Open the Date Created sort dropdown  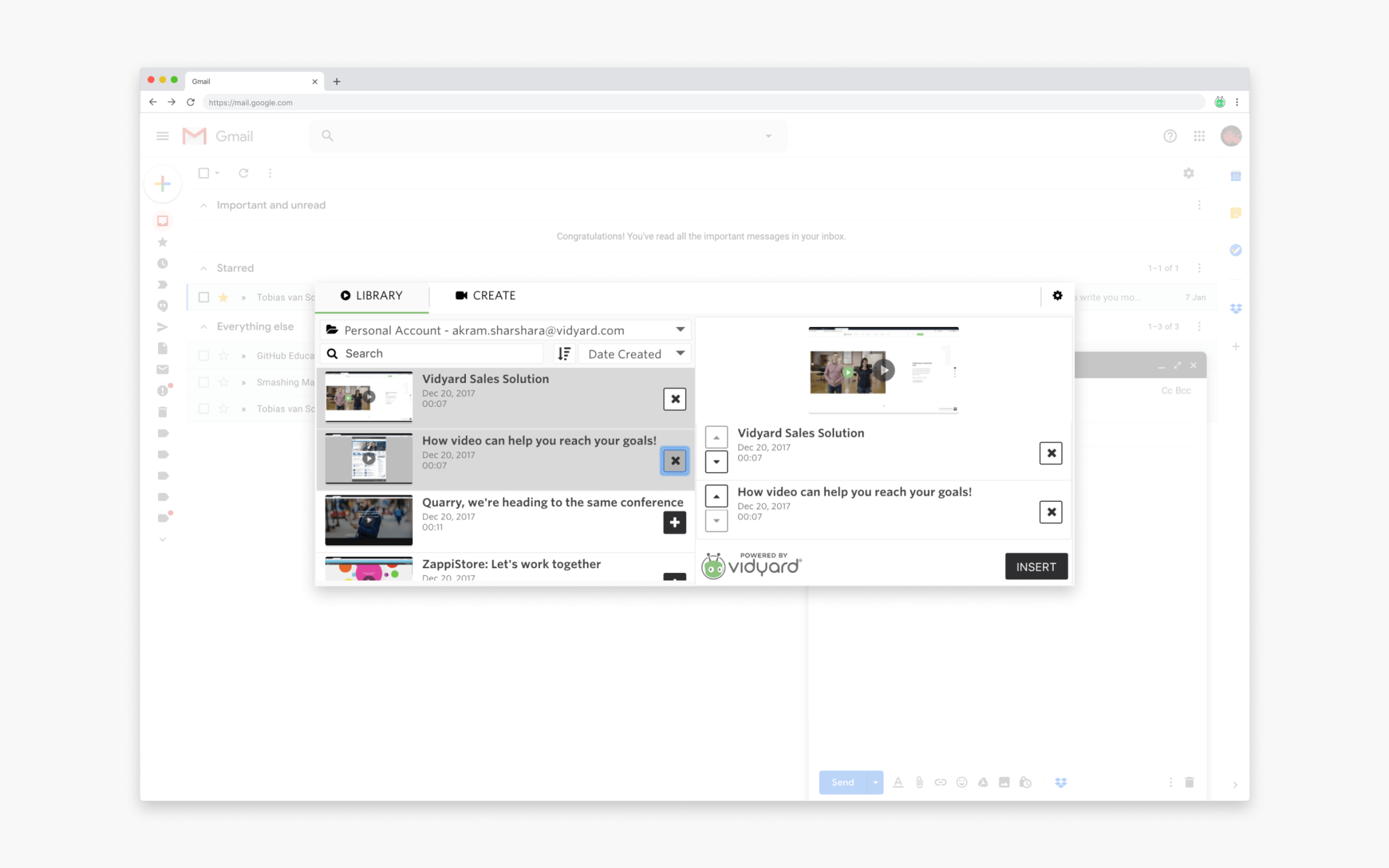(x=635, y=353)
